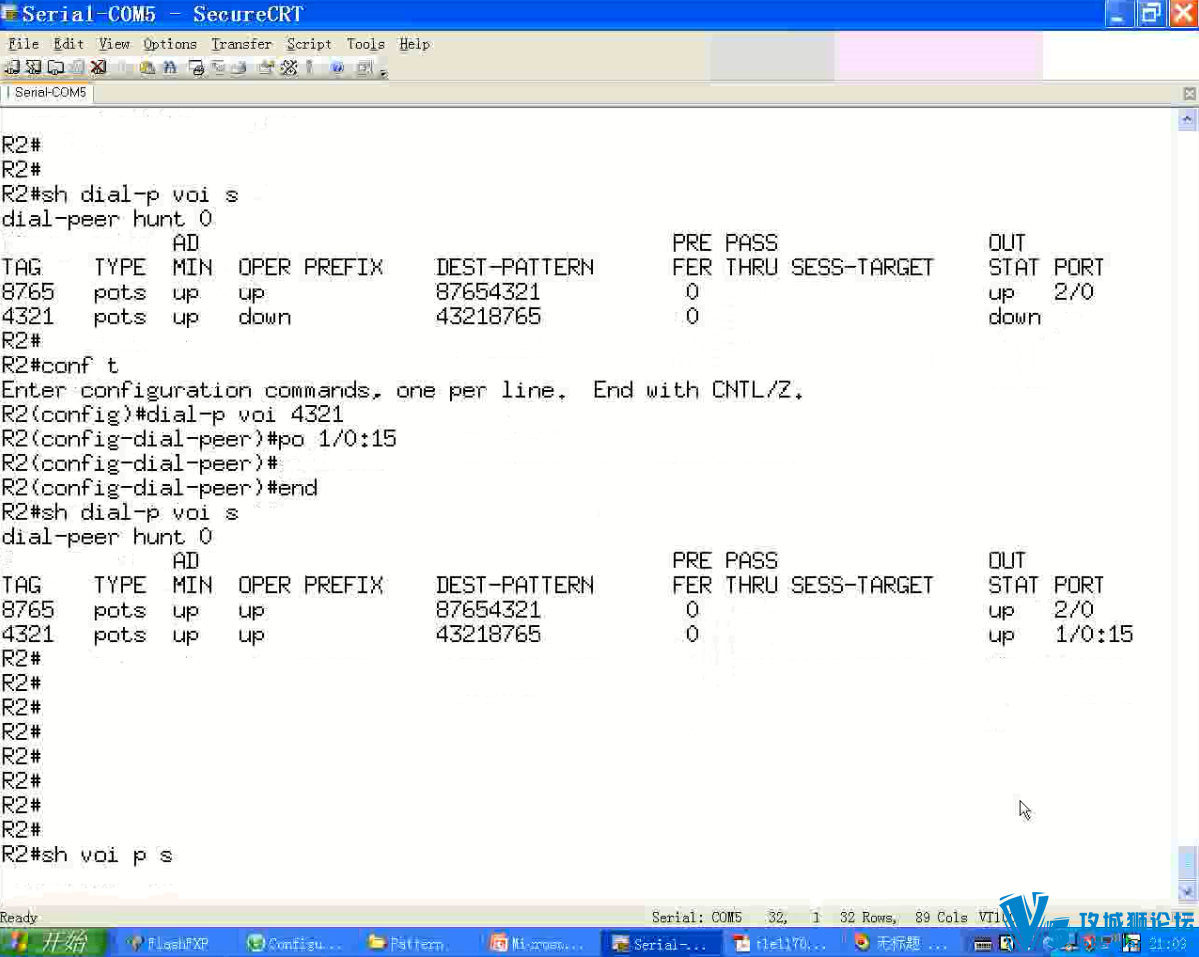Click the Print Screen toolbar icon
This screenshot has width=1199, height=957.
(x=197, y=67)
